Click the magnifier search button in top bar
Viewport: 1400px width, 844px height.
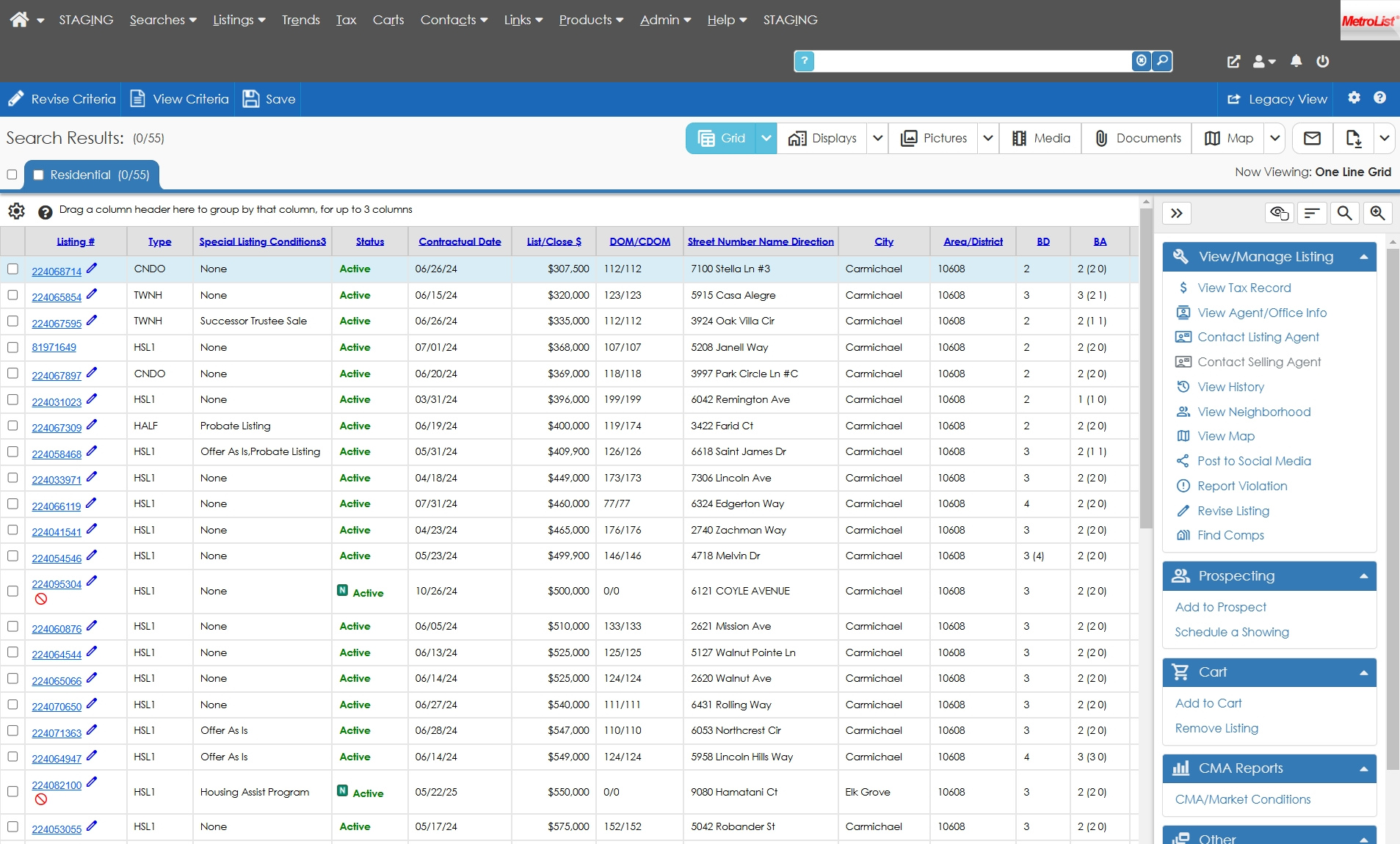pyautogui.click(x=1162, y=61)
